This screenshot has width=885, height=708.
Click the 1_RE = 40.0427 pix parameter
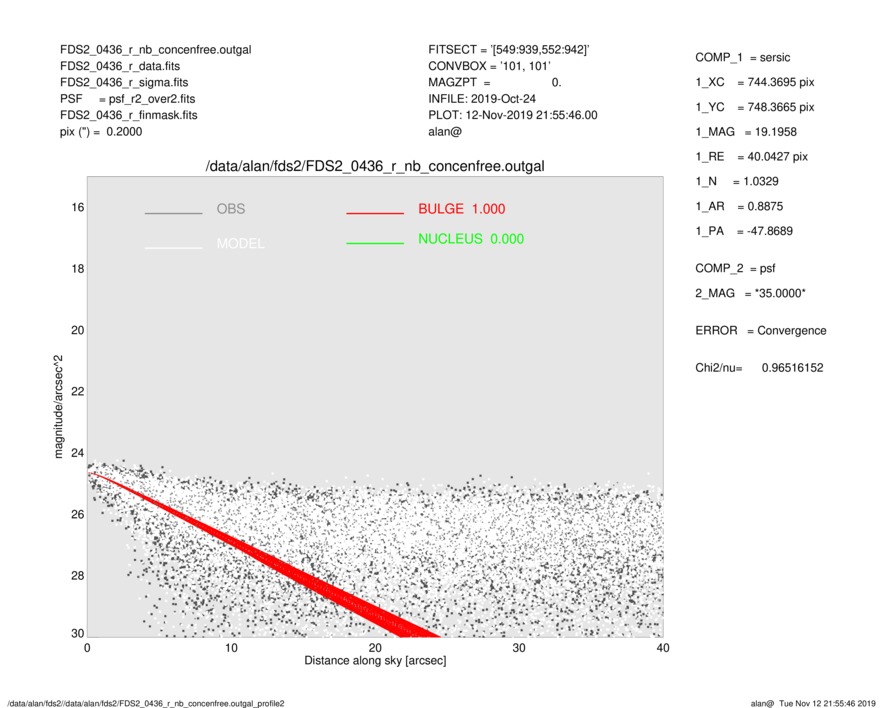coord(751,157)
